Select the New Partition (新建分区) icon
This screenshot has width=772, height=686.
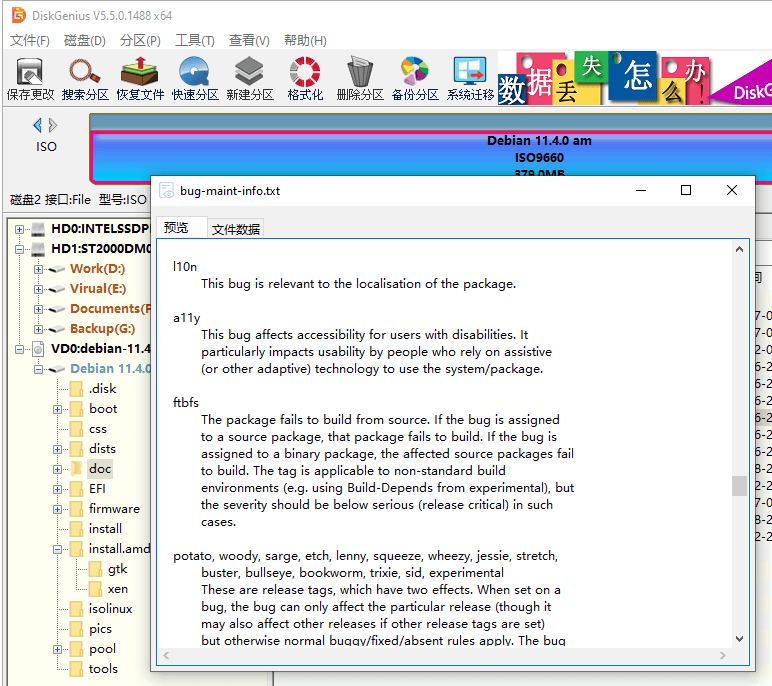pos(250,78)
